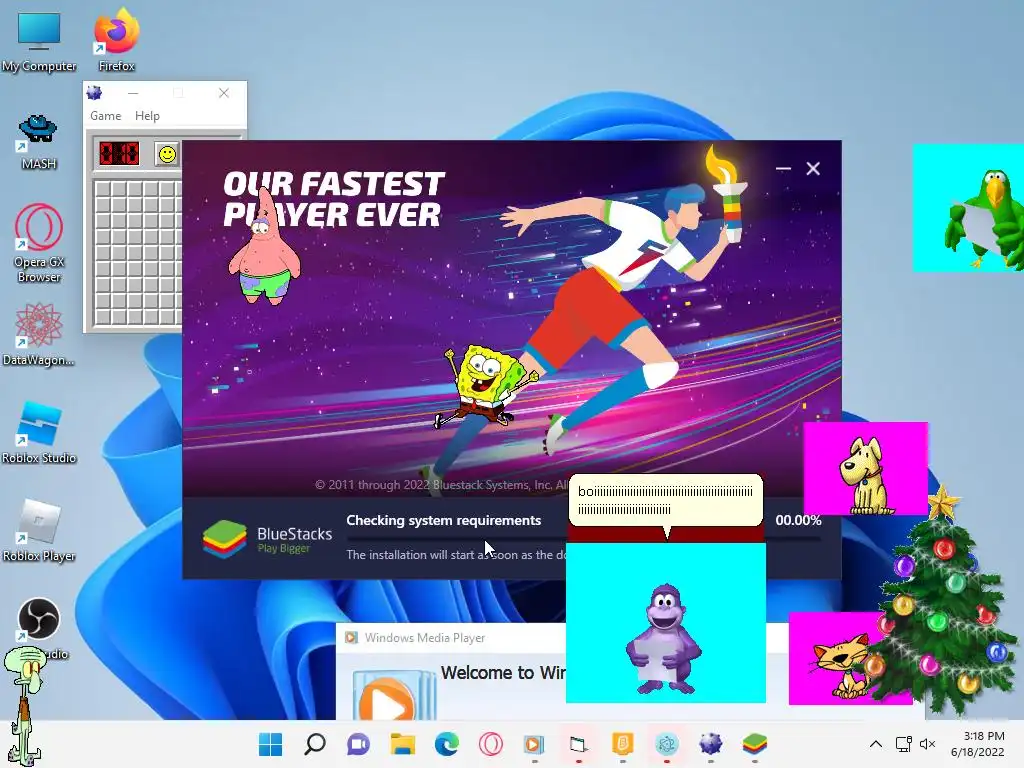The image size is (1024, 768).
Task: Click the BlueStacks logo in the installer
Action: tap(224, 539)
